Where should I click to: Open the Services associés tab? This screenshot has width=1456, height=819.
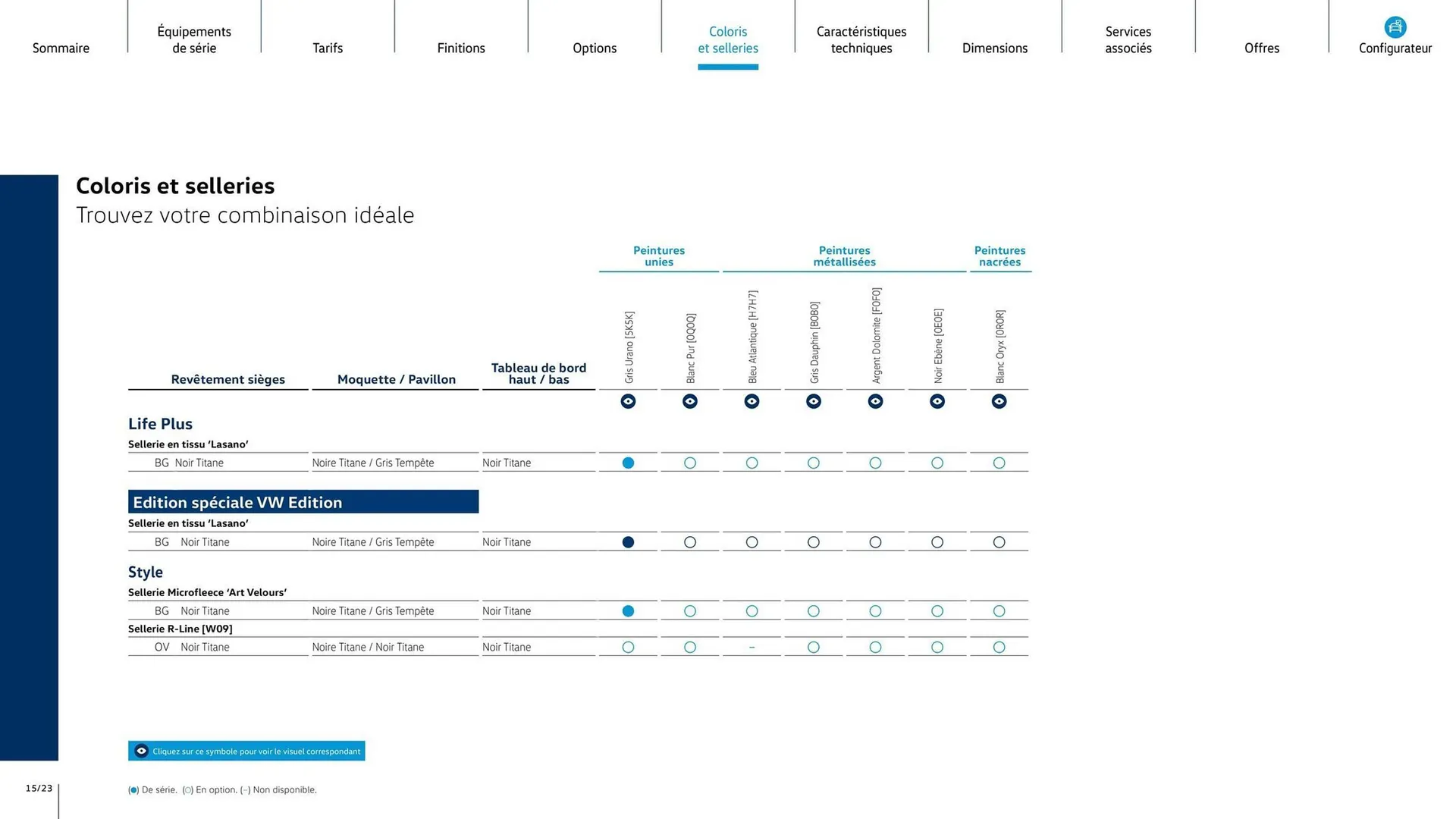tap(1128, 39)
